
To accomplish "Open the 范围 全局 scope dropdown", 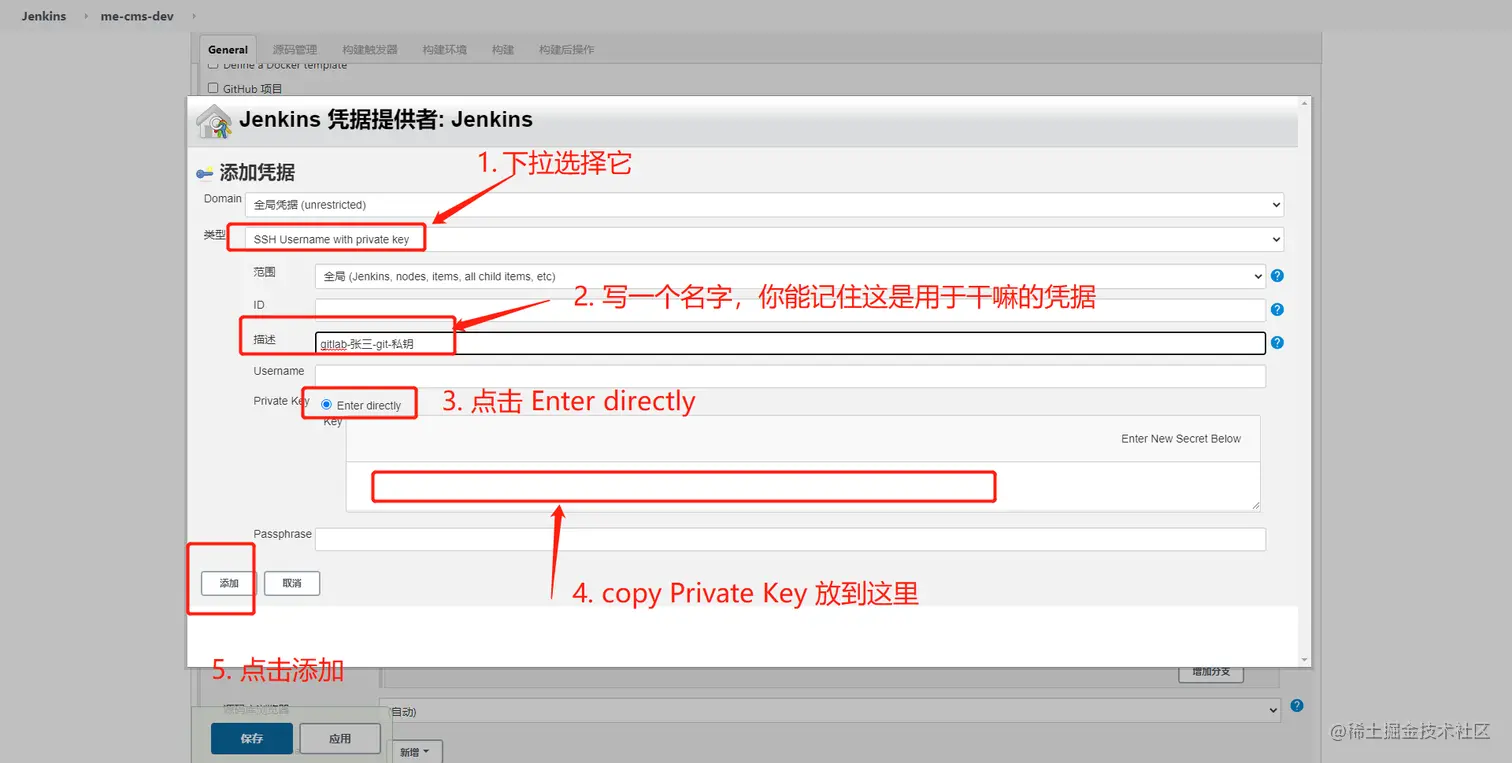I will 790,276.
